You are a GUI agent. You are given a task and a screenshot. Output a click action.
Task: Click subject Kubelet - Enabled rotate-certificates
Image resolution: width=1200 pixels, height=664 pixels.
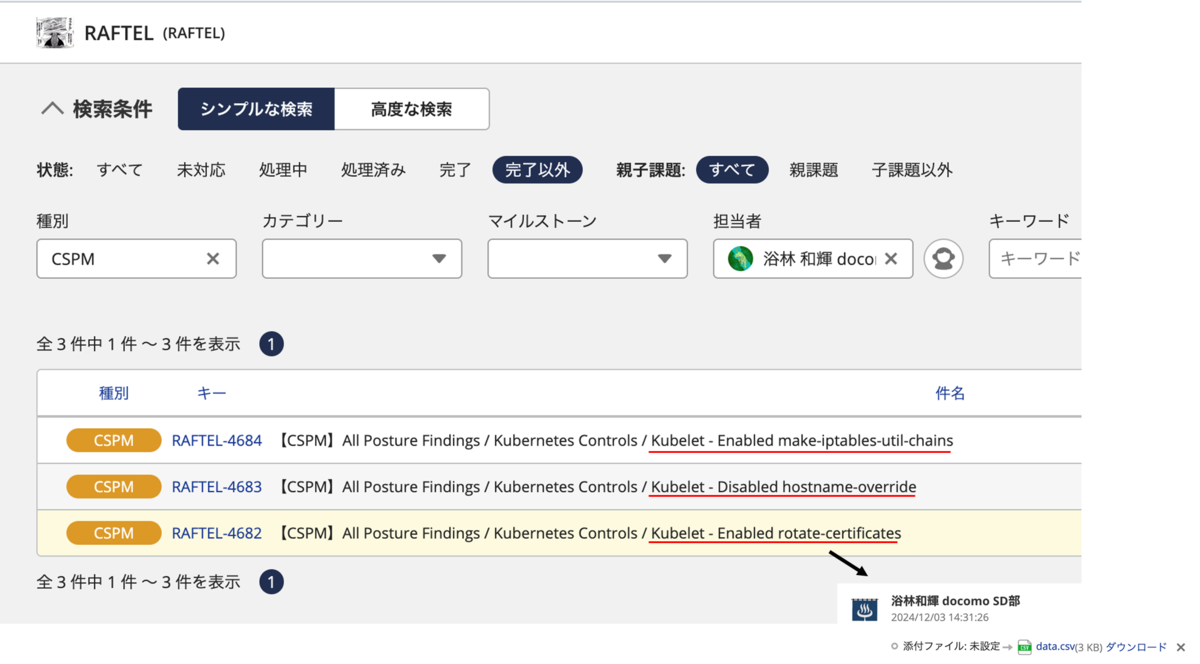(x=776, y=533)
